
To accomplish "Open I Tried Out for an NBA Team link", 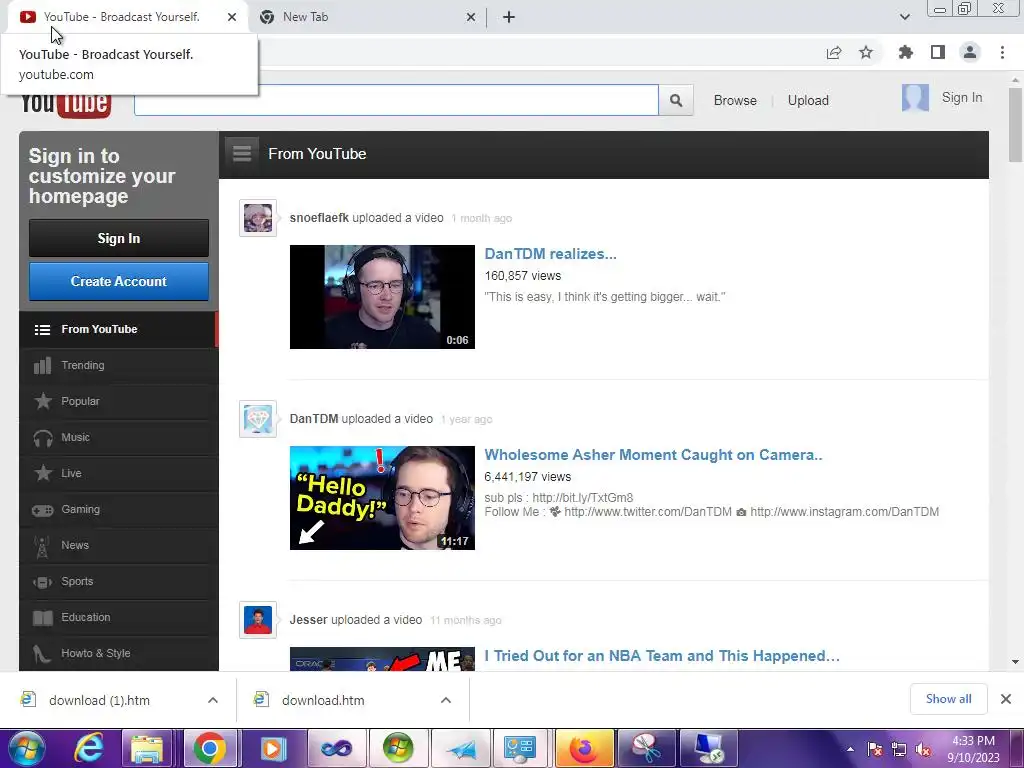I will (662, 656).
